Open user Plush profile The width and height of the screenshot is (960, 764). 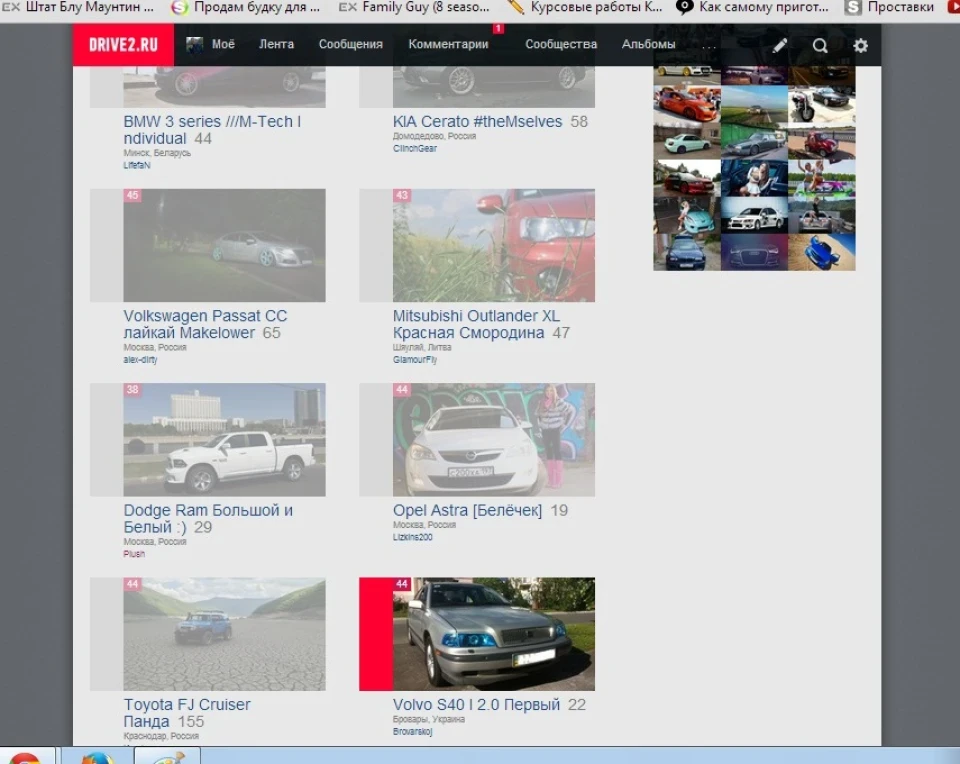[x=134, y=553]
